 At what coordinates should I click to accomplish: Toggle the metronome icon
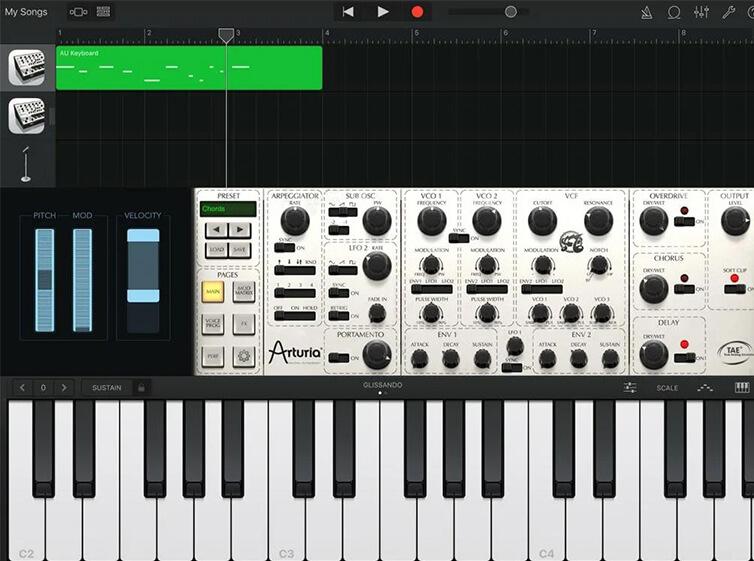coord(647,12)
